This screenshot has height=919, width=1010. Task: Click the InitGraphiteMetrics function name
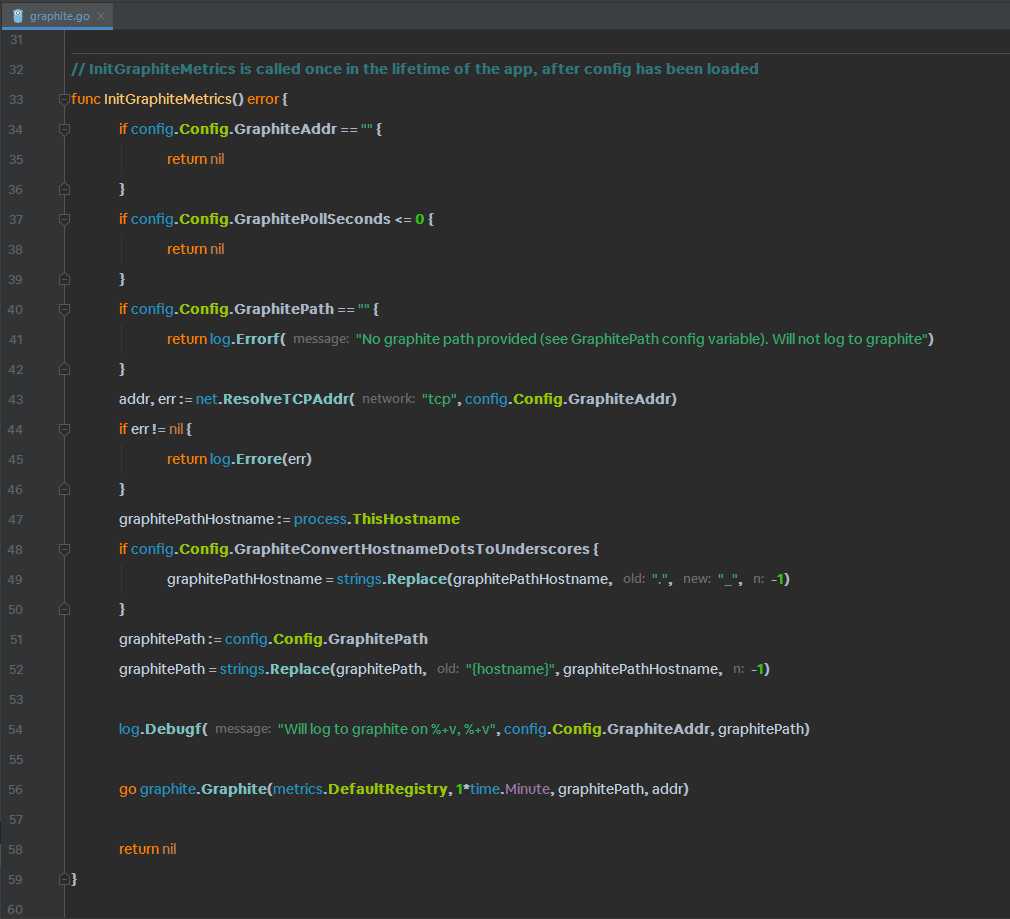click(x=167, y=99)
